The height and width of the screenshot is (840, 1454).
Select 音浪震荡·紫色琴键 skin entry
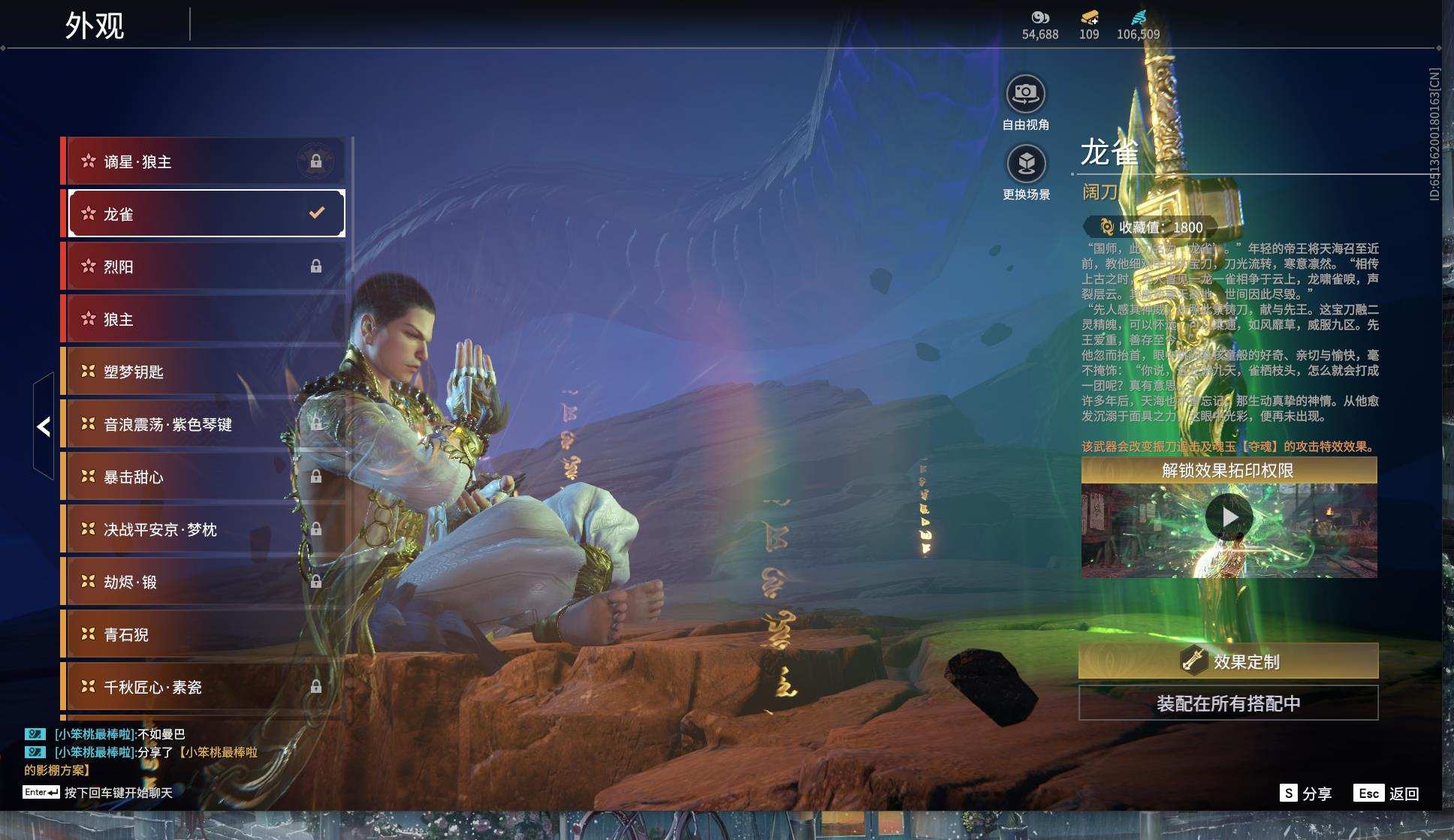(x=203, y=424)
